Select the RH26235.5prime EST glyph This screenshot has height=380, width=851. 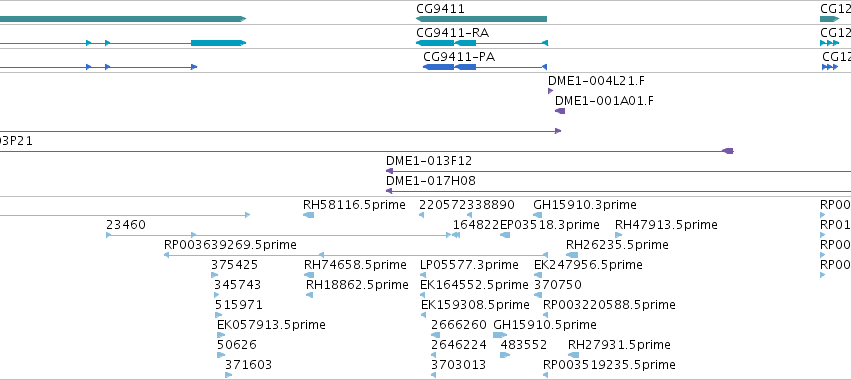click(572, 255)
